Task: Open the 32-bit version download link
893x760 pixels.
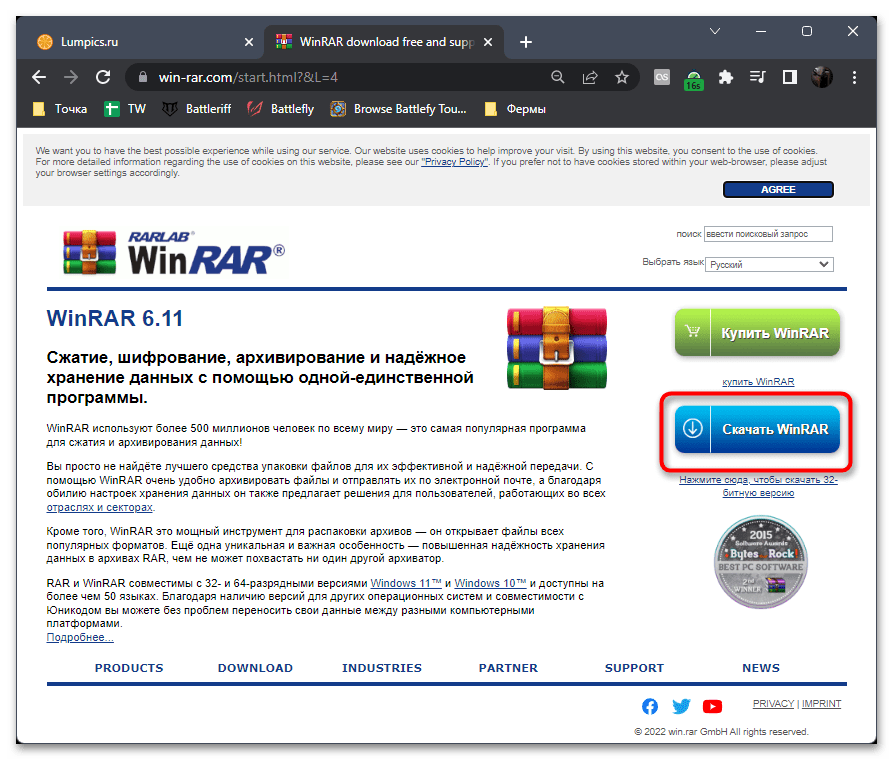Action: 758,486
